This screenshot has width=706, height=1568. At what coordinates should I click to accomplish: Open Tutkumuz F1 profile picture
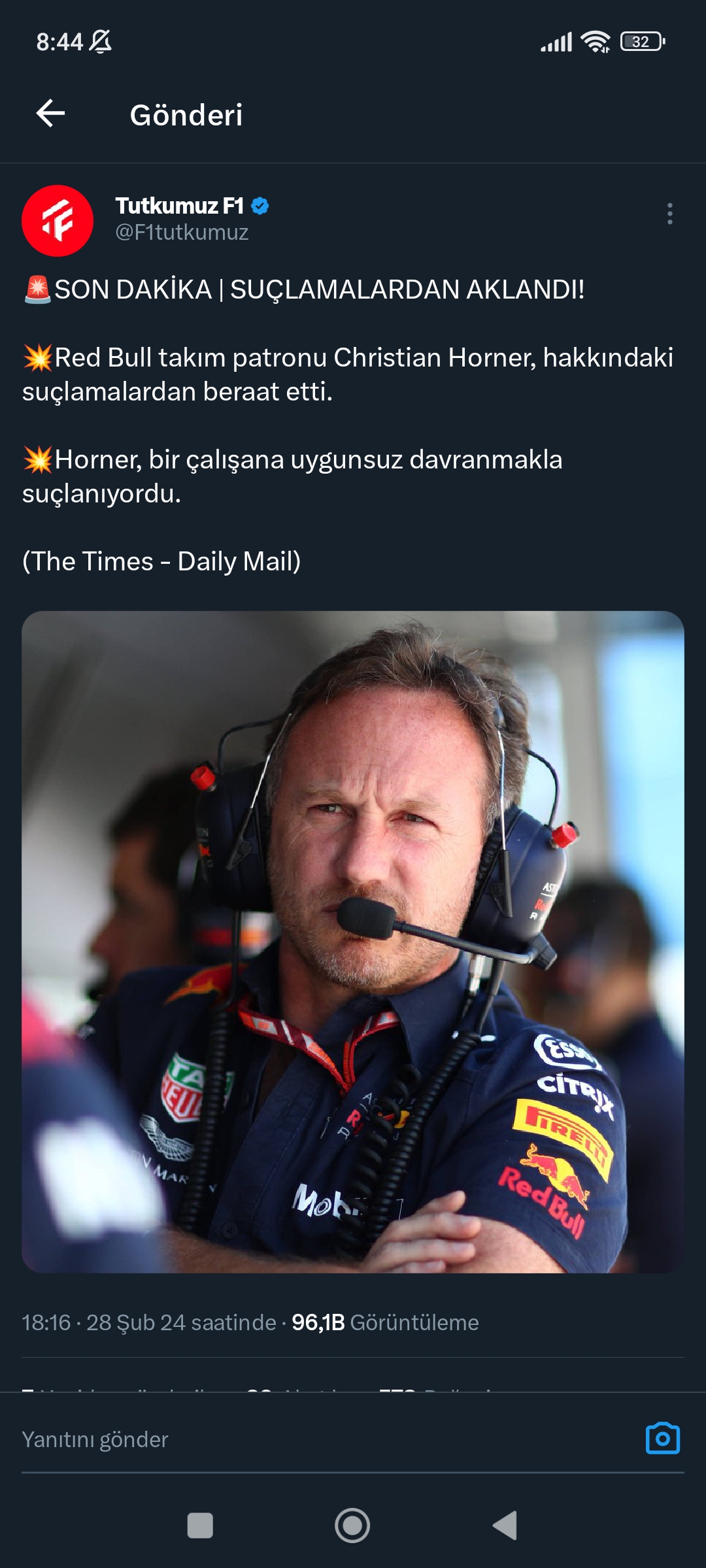click(x=58, y=221)
